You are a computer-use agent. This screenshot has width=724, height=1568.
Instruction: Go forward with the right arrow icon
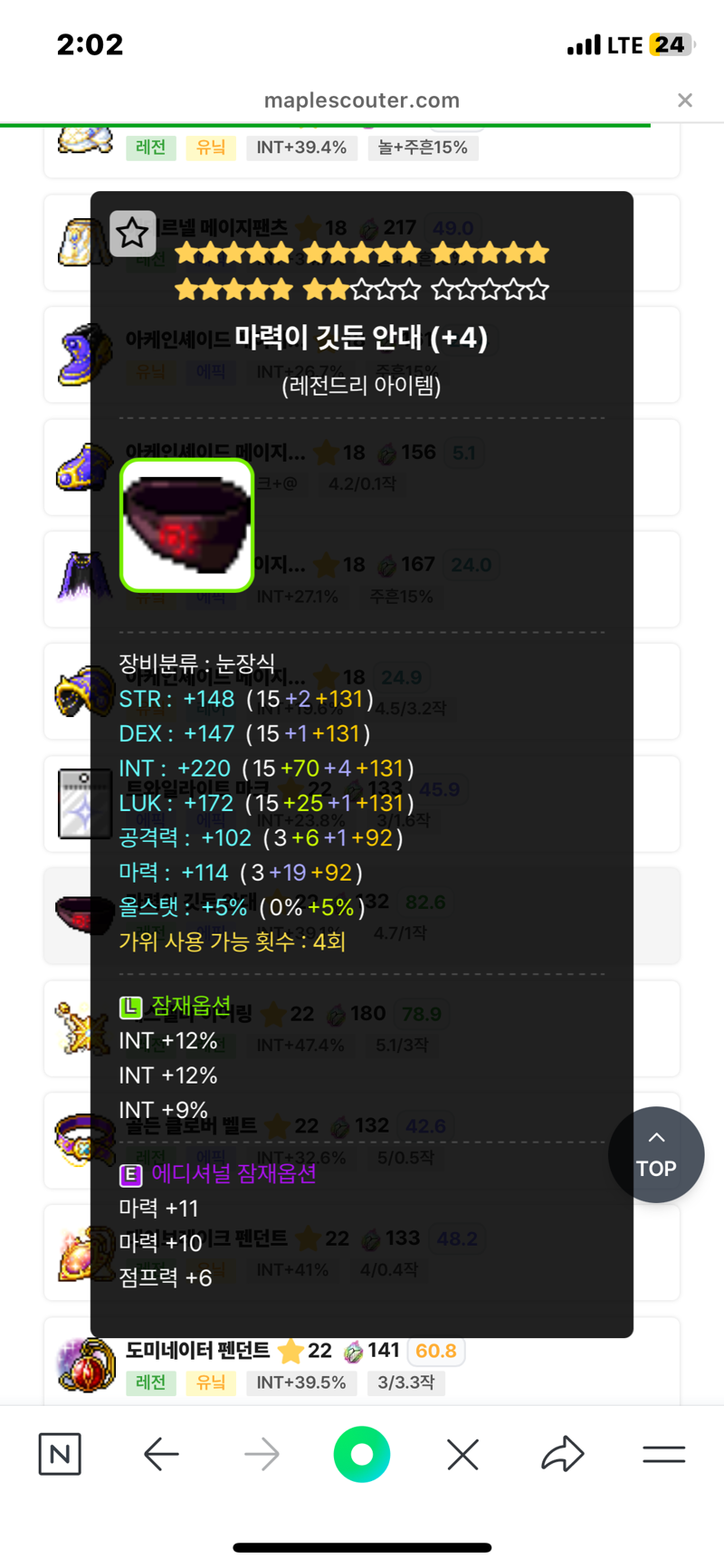pyautogui.click(x=262, y=1455)
